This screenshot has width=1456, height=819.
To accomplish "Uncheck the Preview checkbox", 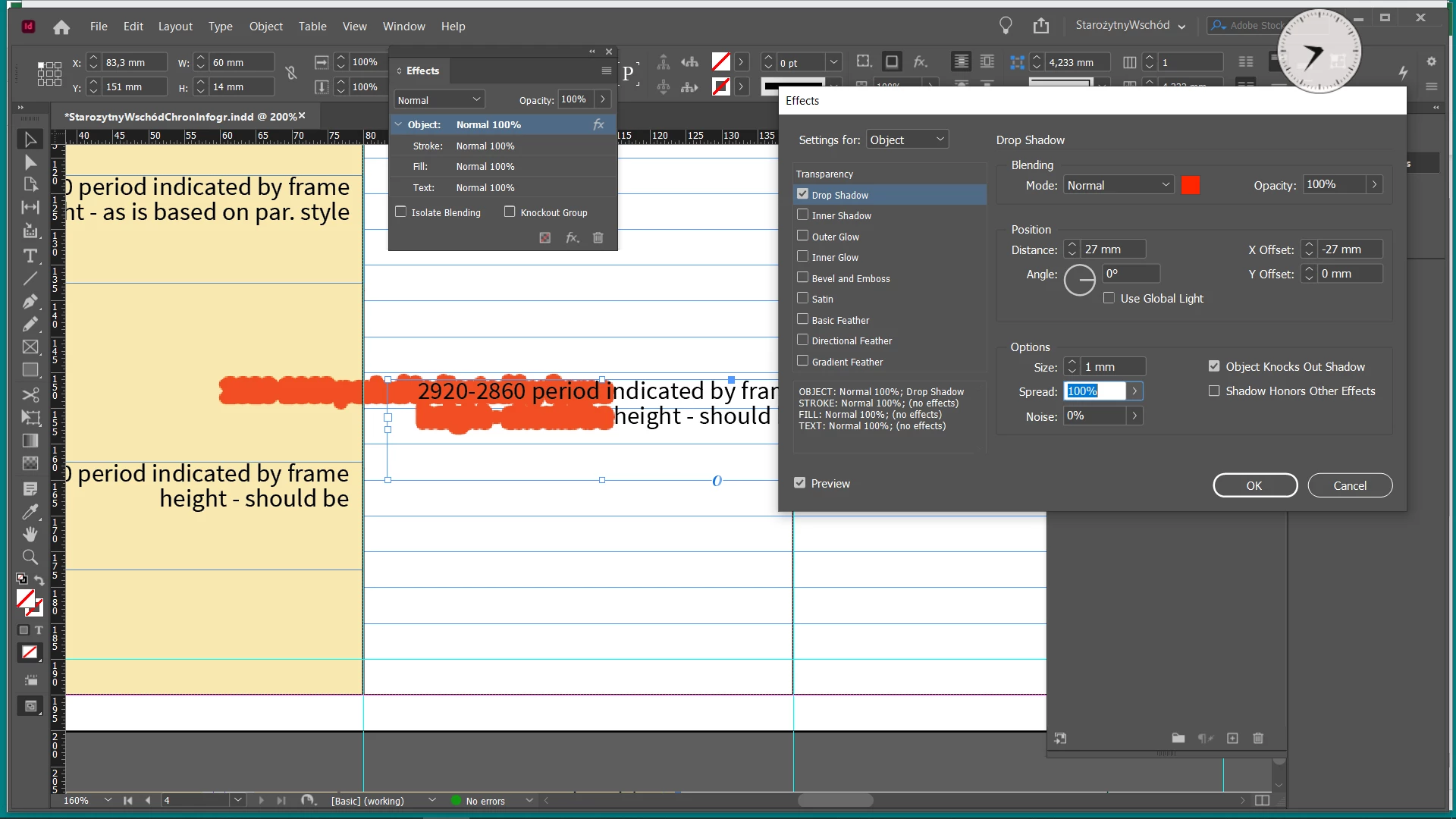I will [x=799, y=483].
